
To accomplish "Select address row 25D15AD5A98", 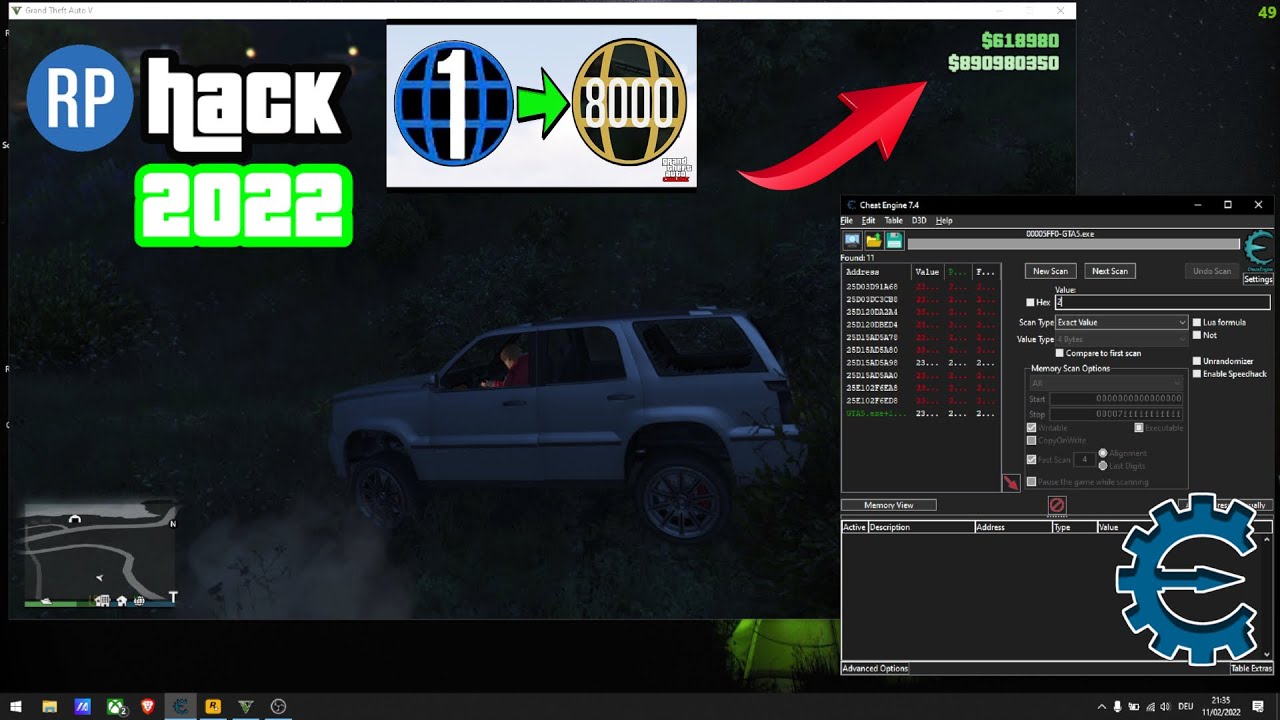I will click(x=921, y=363).
